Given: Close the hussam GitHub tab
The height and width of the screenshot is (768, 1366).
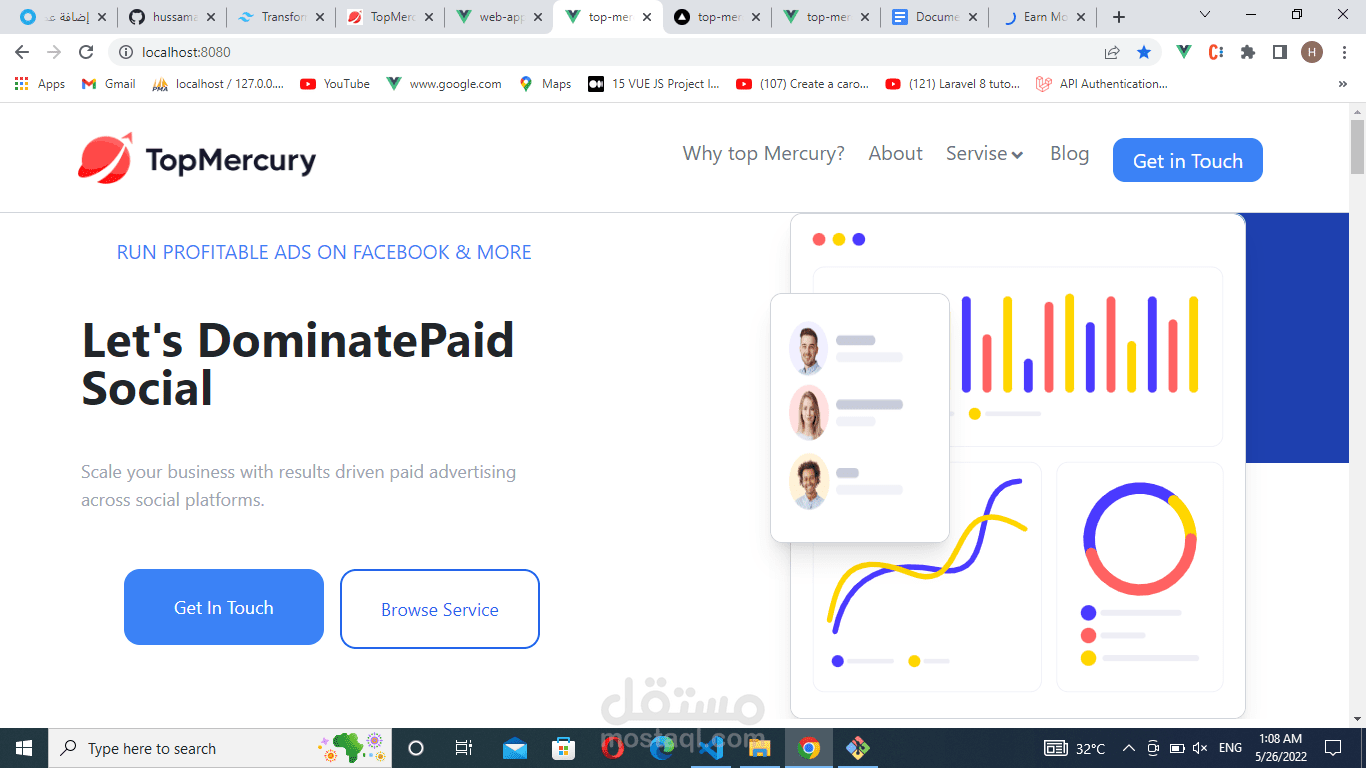Looking at the screenshot, I should point(210,17).
